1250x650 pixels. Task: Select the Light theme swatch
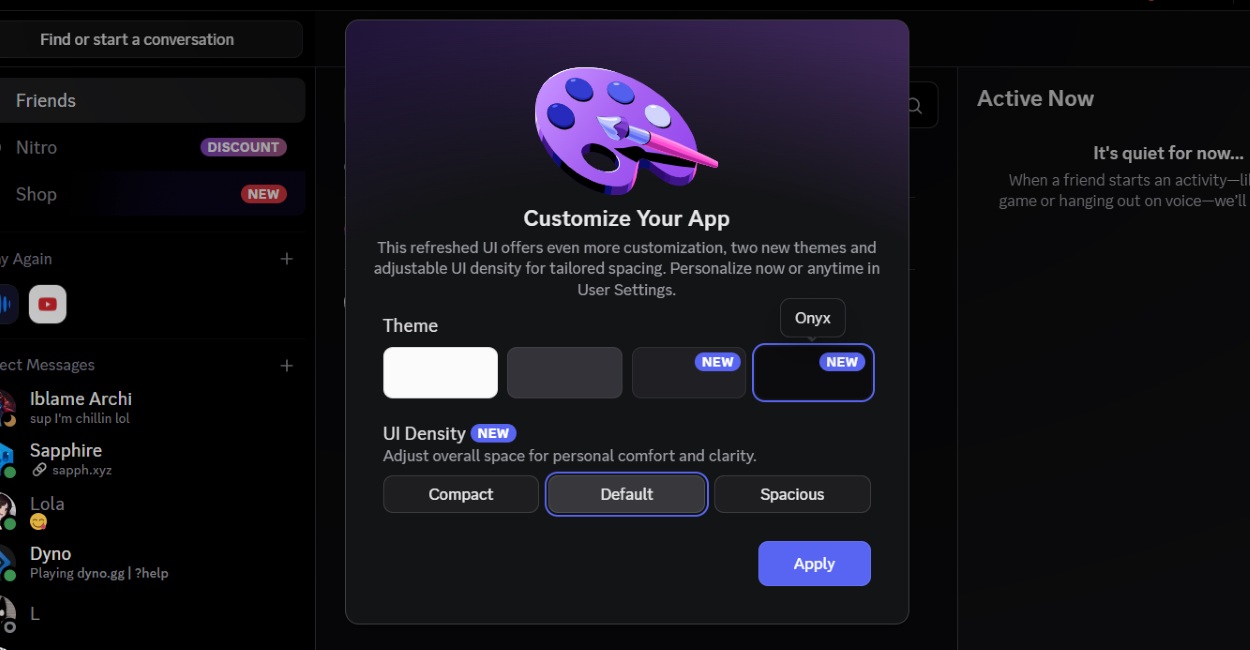coord(440,372)
